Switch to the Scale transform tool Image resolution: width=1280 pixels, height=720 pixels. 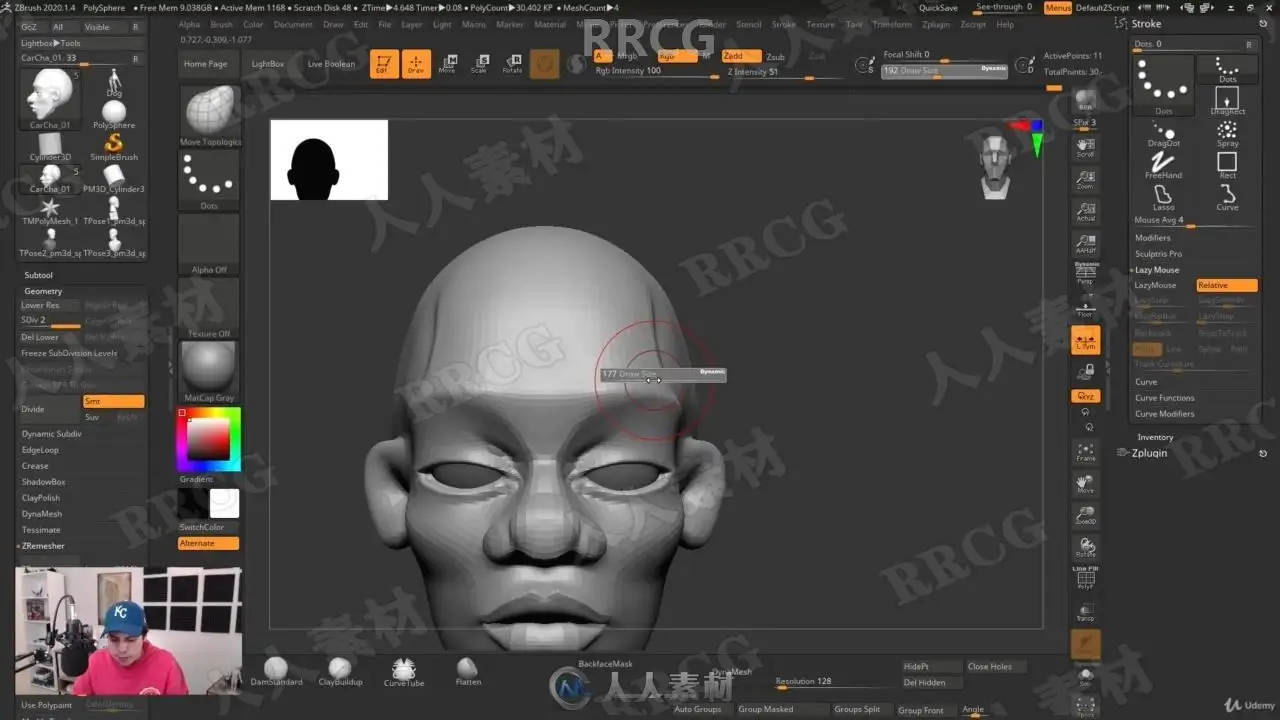coord(479,64)
